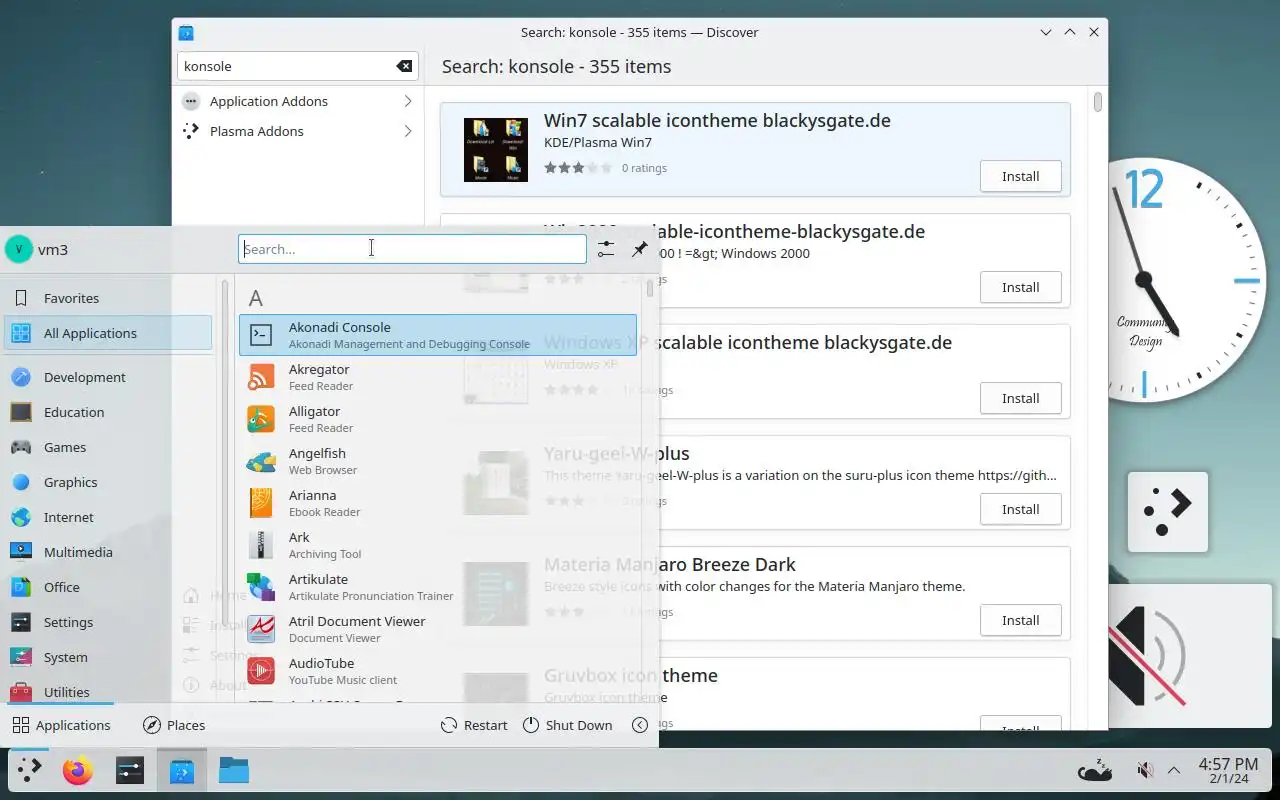Switch to the Places tab
This screenshot has width=1280, height=800.
point(174,725)
